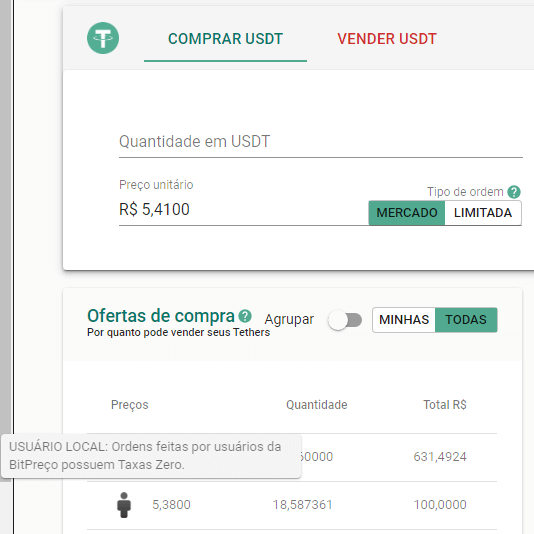
Task: Click the help icon beside Ofertas de compra
Action: [245, 316]
